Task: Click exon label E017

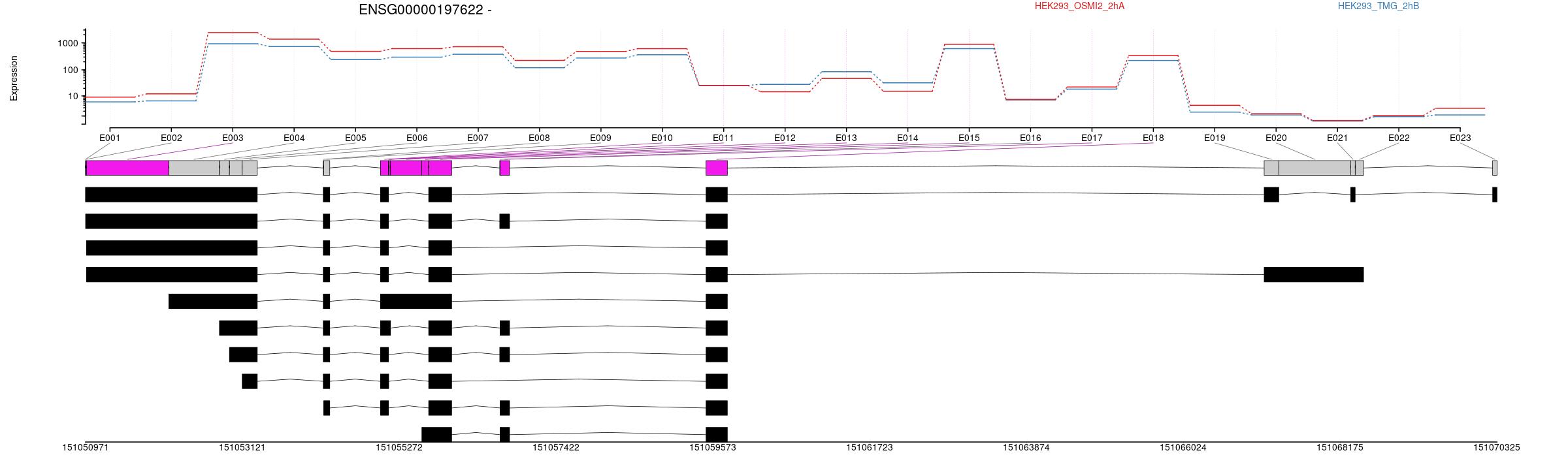Action: tap(1092, 138)
